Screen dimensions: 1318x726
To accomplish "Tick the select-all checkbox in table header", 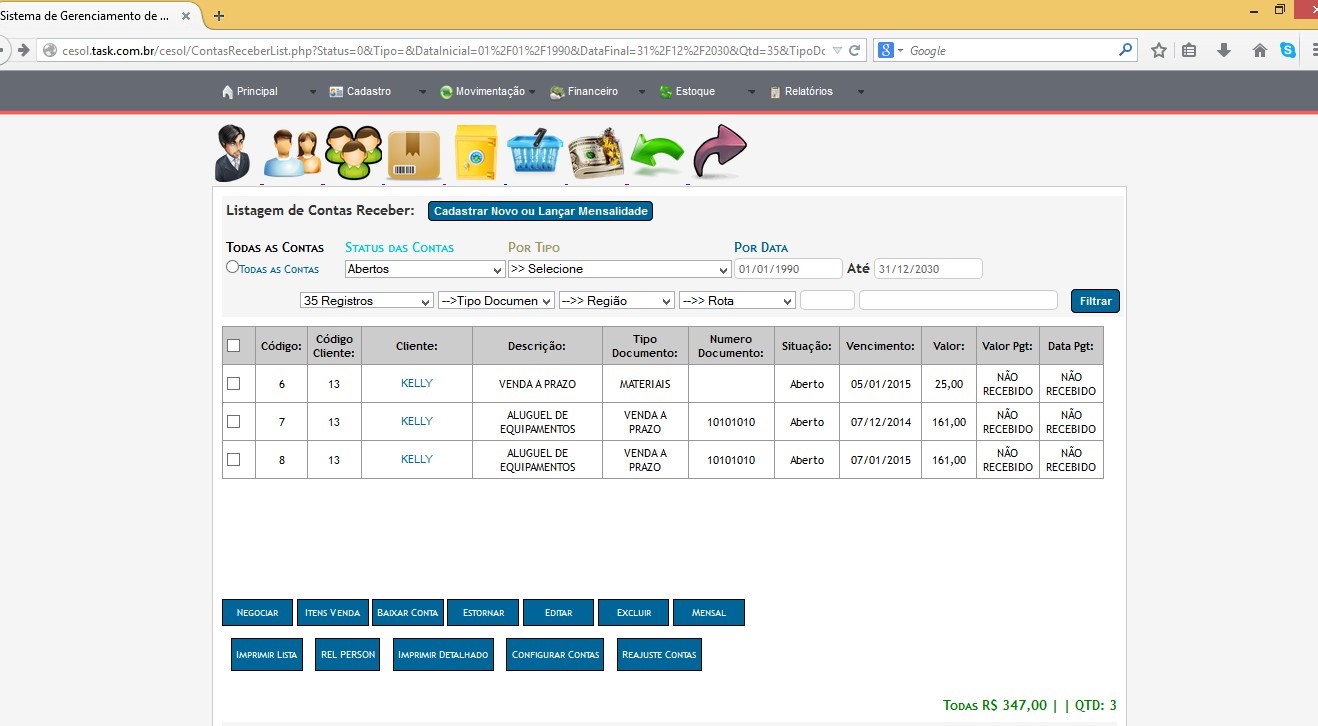I will [234, 346].
